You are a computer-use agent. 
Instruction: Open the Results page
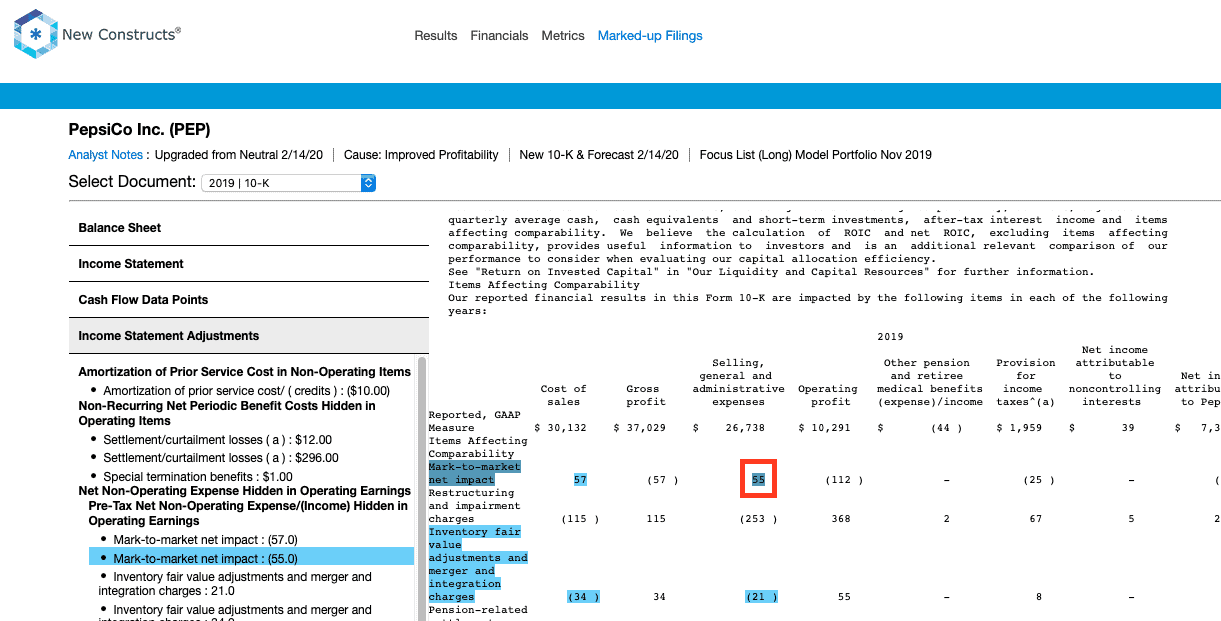click(436, 36)
